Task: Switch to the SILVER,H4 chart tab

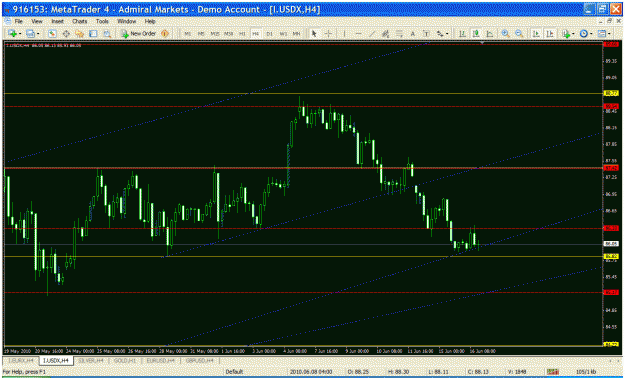Action: tap(90, 360)
